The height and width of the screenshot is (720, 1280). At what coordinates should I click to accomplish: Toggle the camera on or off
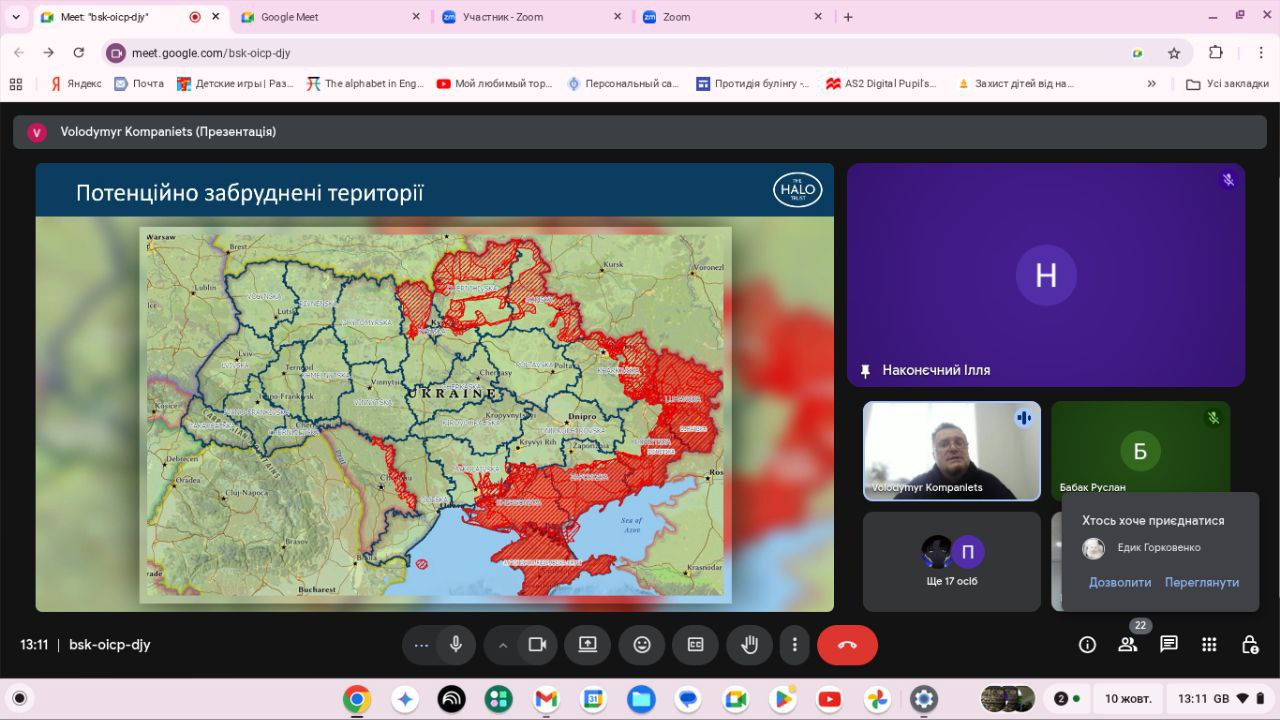(537, 645)
